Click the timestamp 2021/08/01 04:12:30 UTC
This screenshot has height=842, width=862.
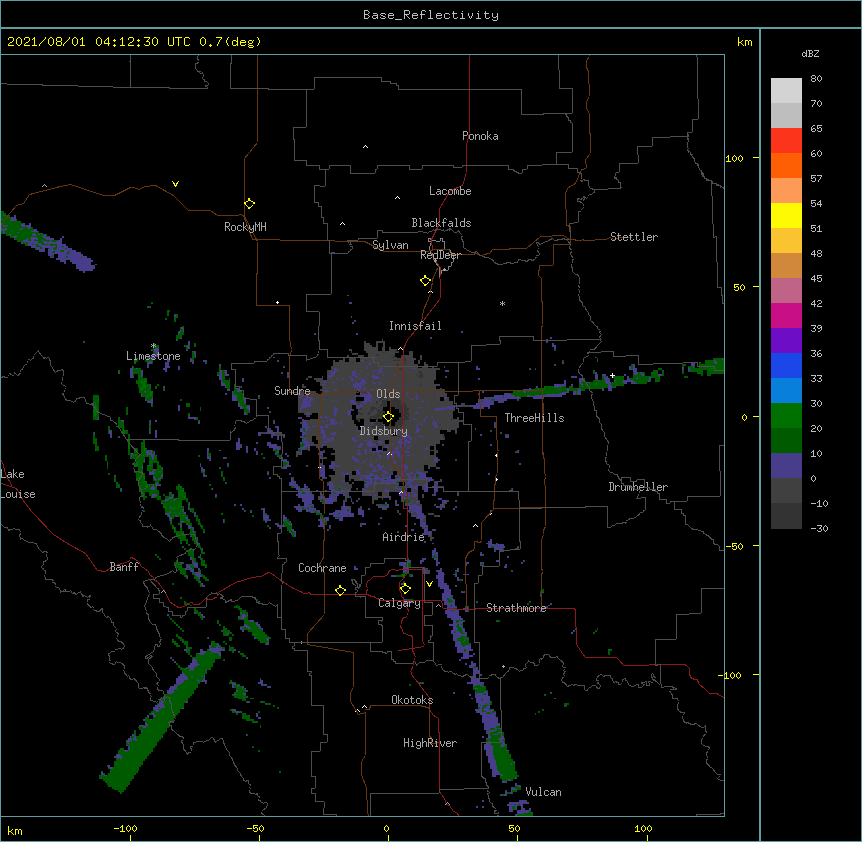99,42
